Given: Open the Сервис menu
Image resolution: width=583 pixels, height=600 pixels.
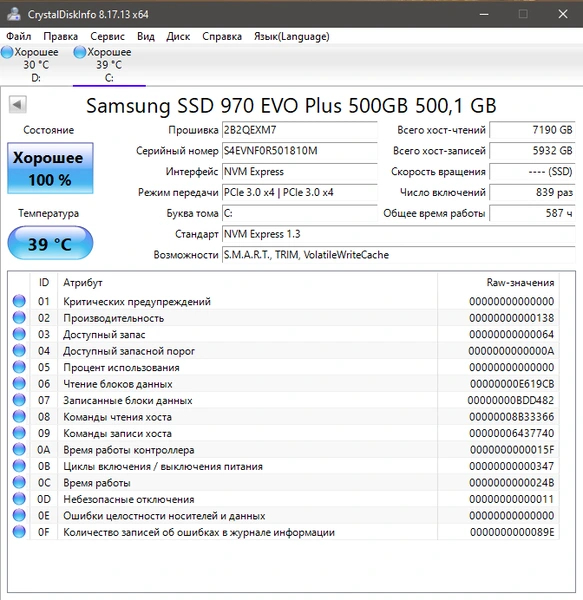Looking at the screenshot, I should point(107,36).
